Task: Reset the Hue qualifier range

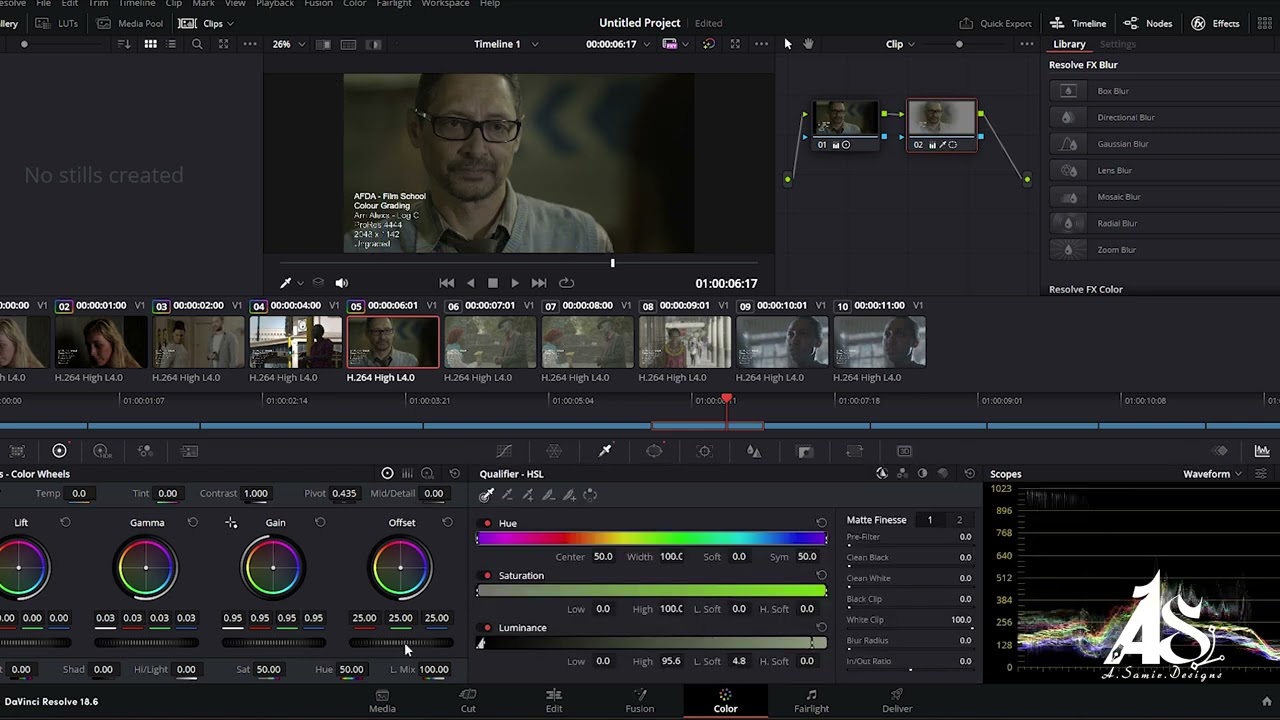Action: (821, 522)
